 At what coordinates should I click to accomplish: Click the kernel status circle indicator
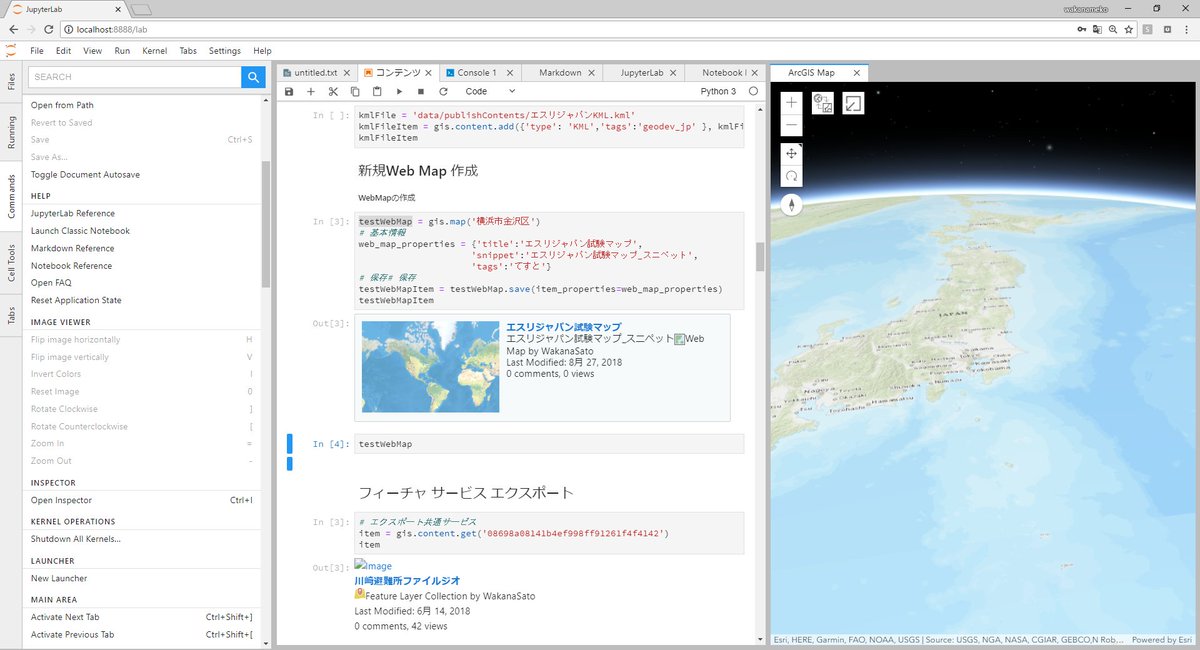[x=754, y=91]
